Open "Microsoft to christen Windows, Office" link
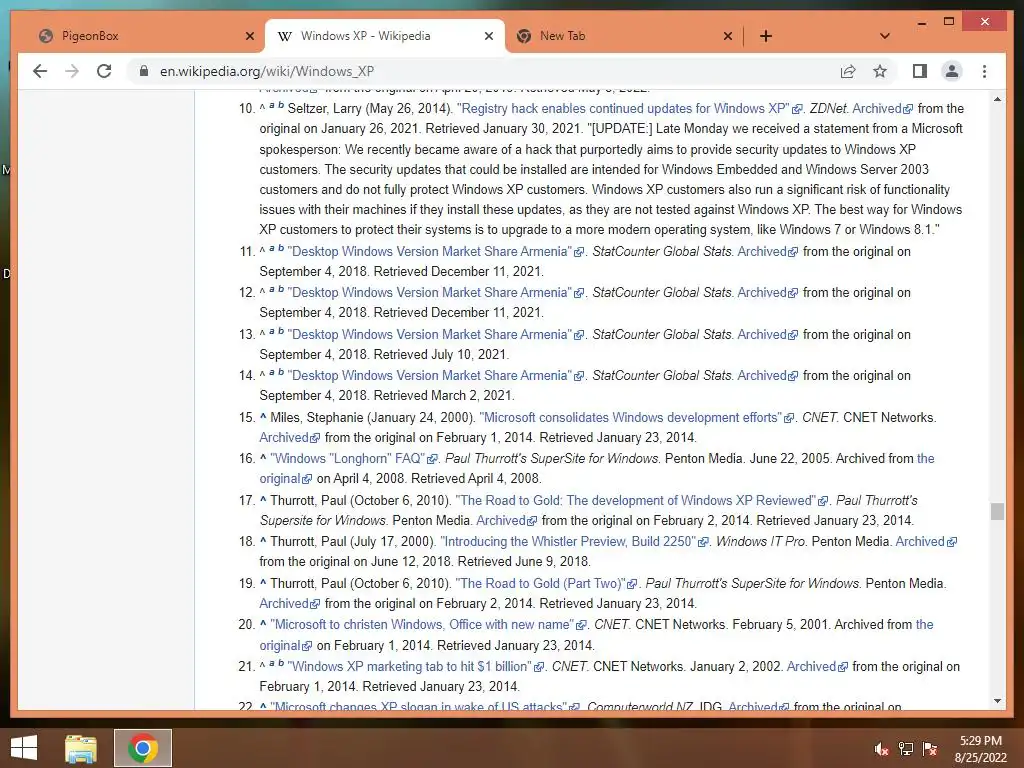Viewport: 1024px width, 768px height. click(428, 624)
